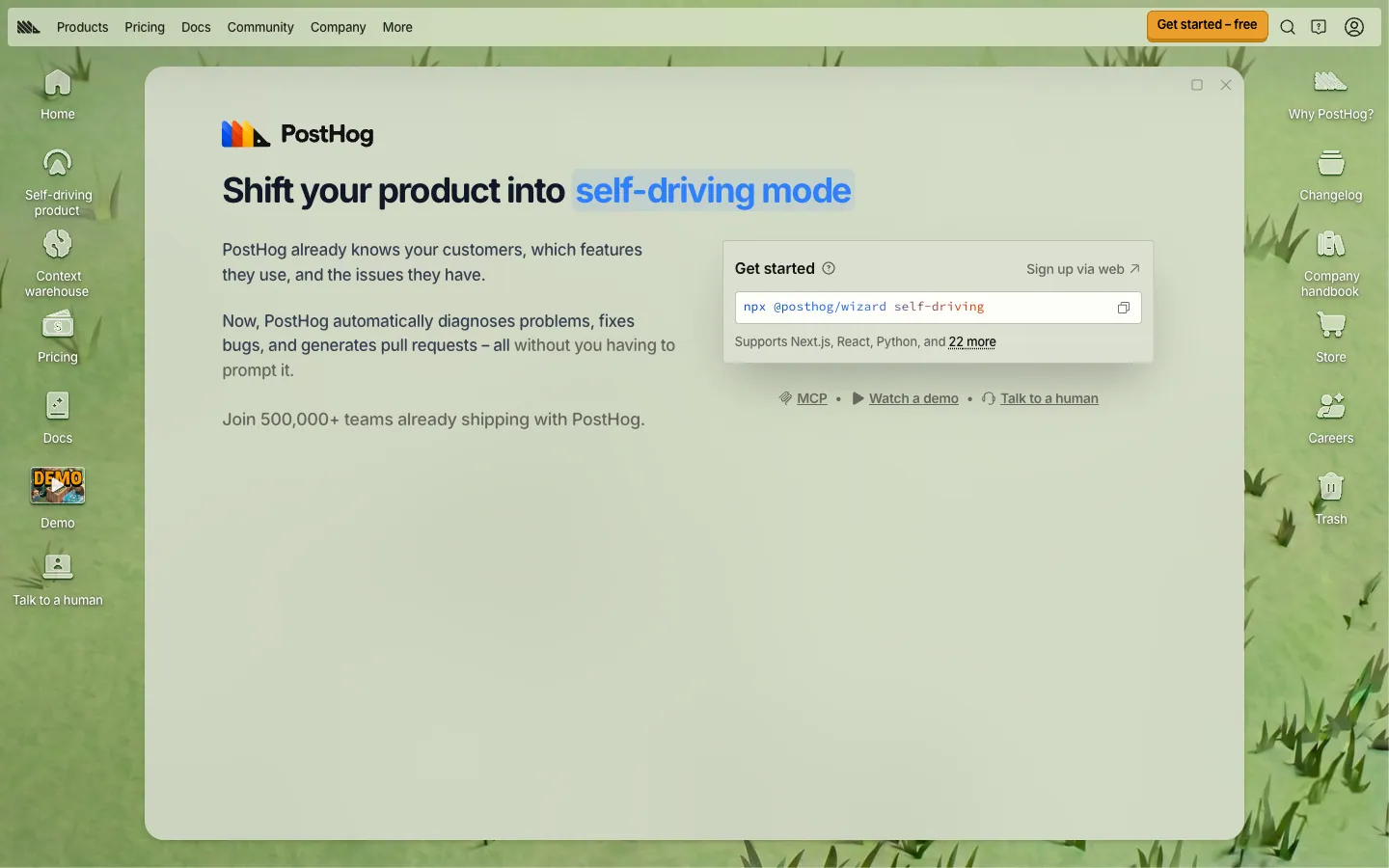Screen dimensions: 1389x868
Task: Copy the npx wizard command
Action: pyautogui.click(x=1124, y=308)
